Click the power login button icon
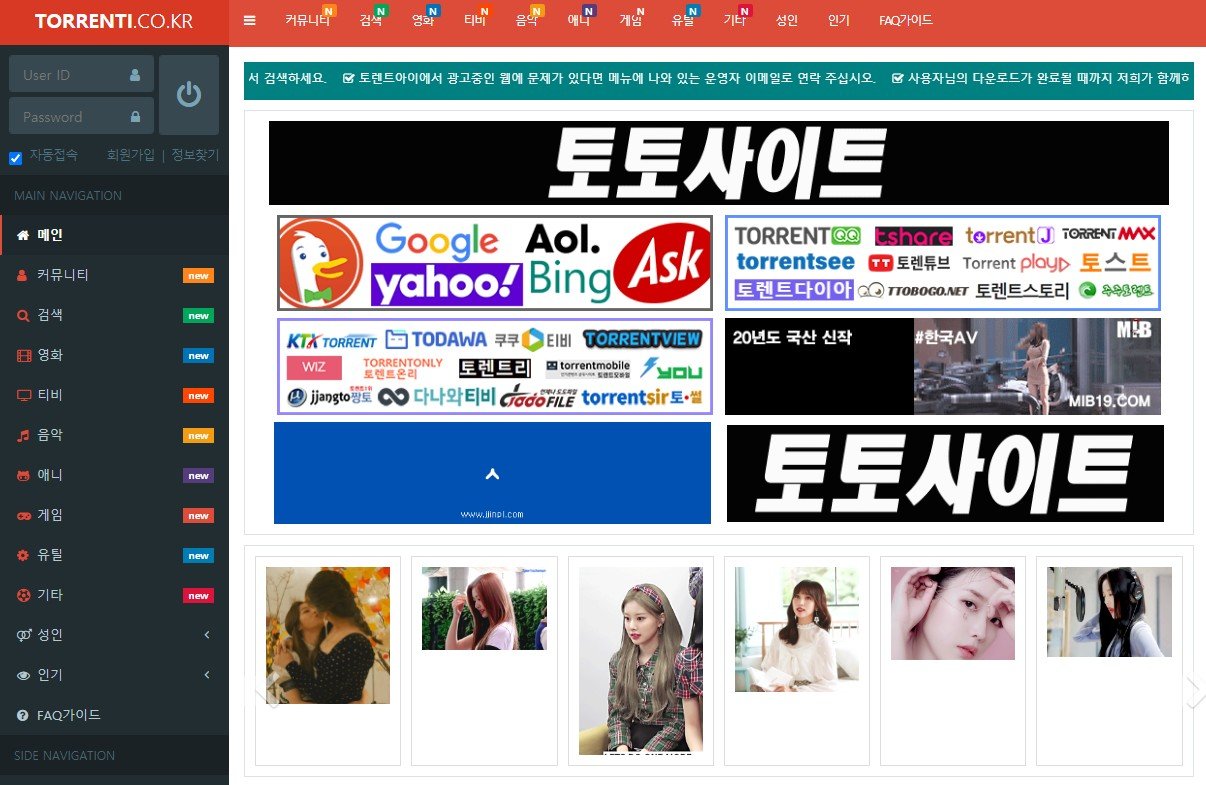Screen dimensions: 1206x785 tap(189, 95)
